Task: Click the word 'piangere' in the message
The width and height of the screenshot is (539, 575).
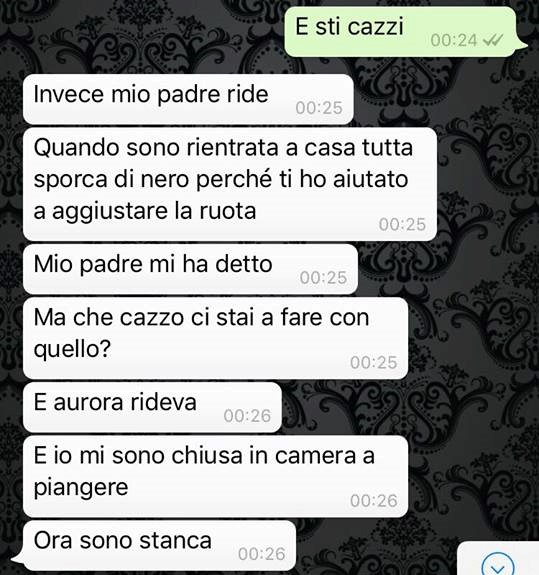Action: (x=81, y=488)
